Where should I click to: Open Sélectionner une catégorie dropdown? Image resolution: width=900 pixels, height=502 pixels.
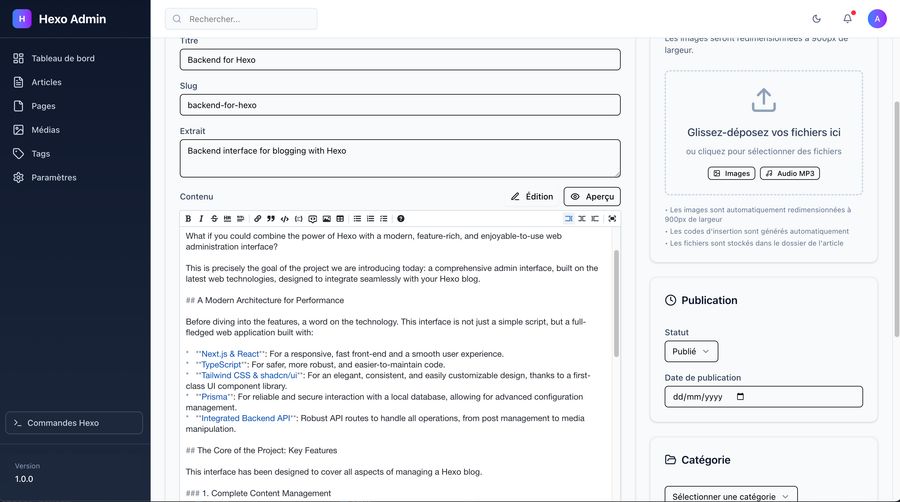click(x=731, y=496)
